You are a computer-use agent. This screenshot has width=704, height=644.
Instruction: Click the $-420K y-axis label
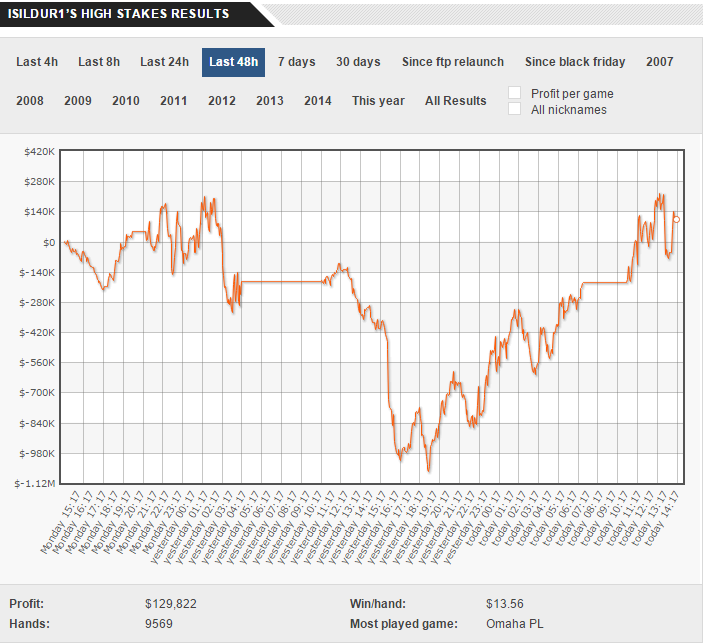(37, 333)
